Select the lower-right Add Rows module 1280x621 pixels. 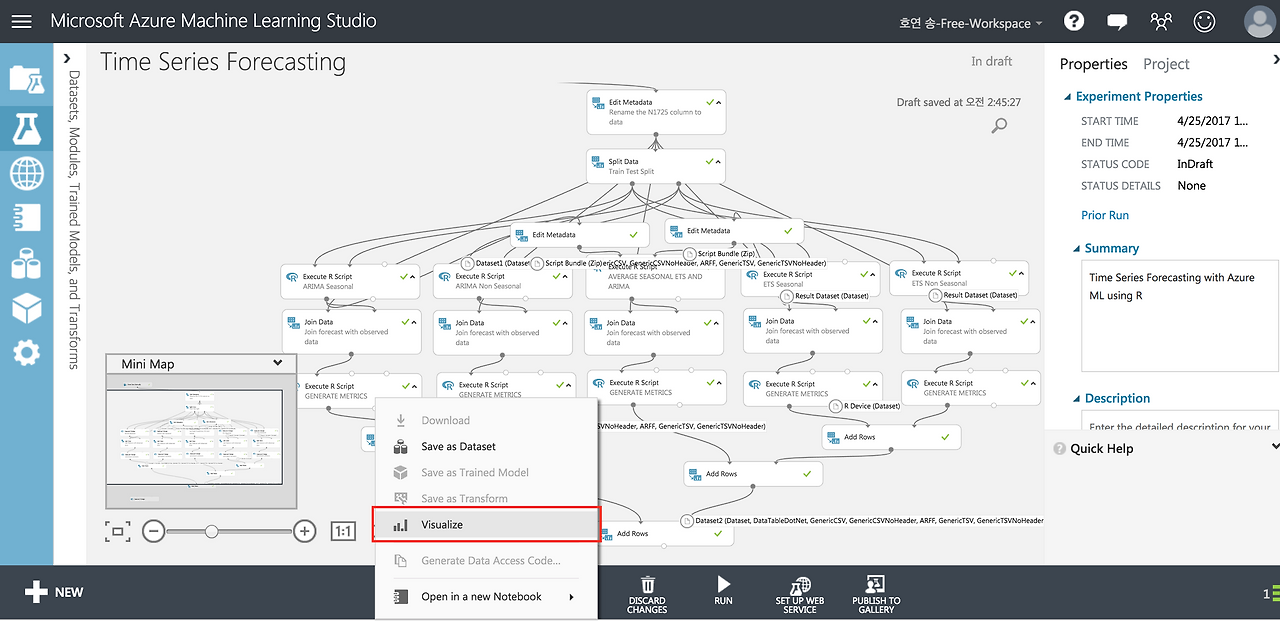pyautogui.click(x=891, y=437)
